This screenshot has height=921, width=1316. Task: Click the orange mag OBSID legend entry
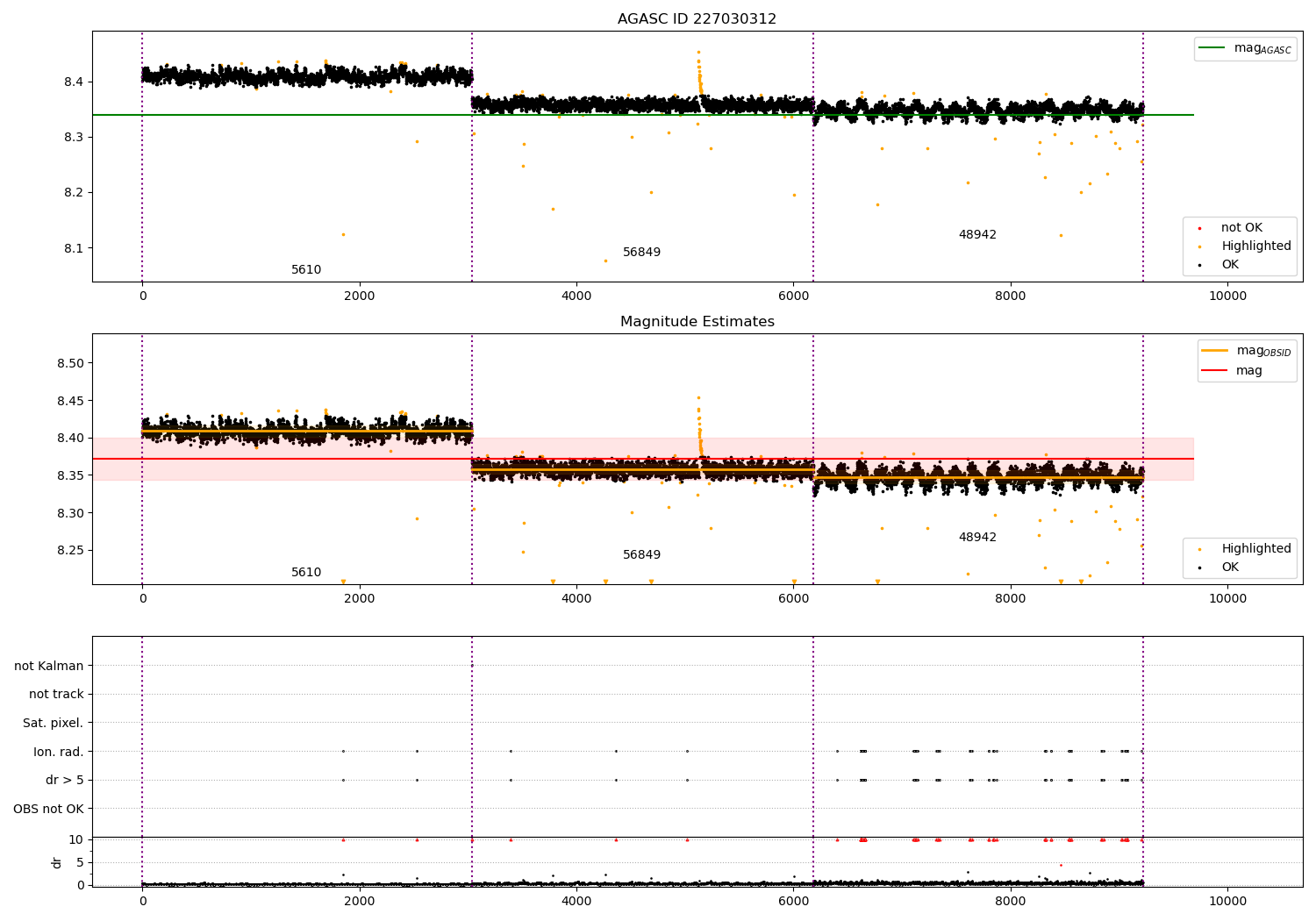[1247, 351]
